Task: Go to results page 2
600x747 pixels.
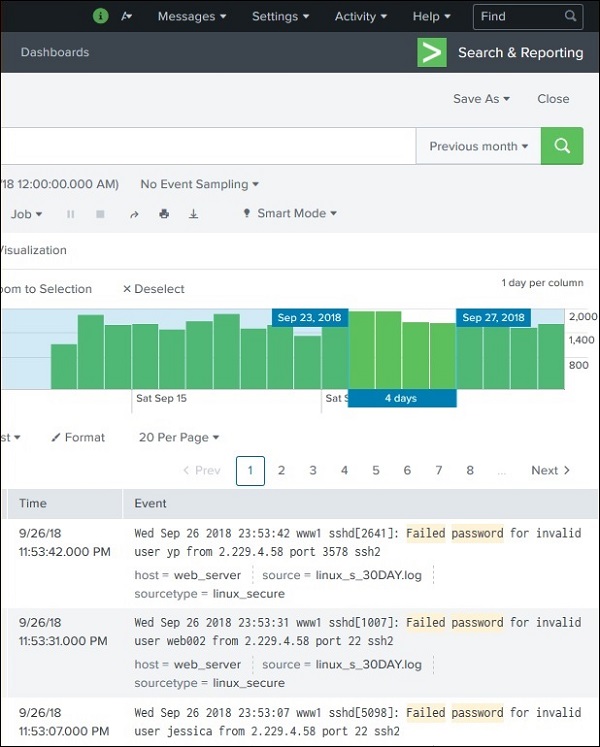Action: [x=282, y=470]
